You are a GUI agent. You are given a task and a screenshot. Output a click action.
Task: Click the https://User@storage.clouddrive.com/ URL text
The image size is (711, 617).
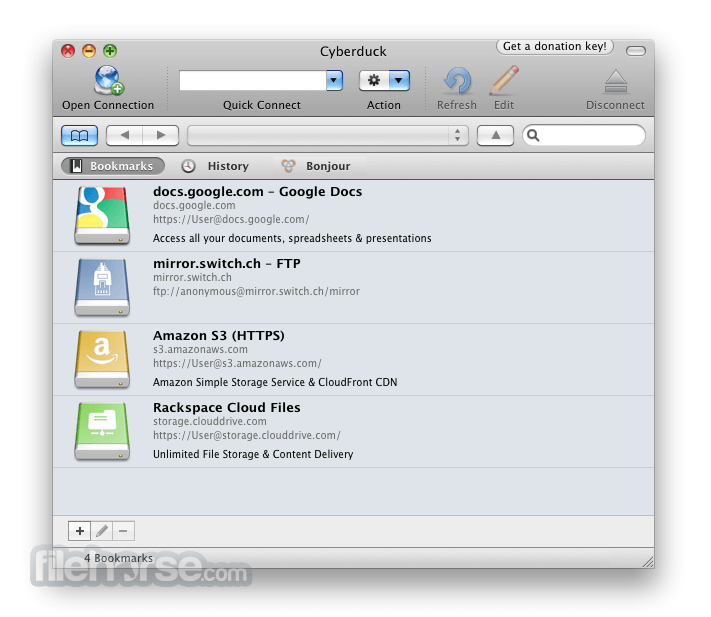click(247, 436)
